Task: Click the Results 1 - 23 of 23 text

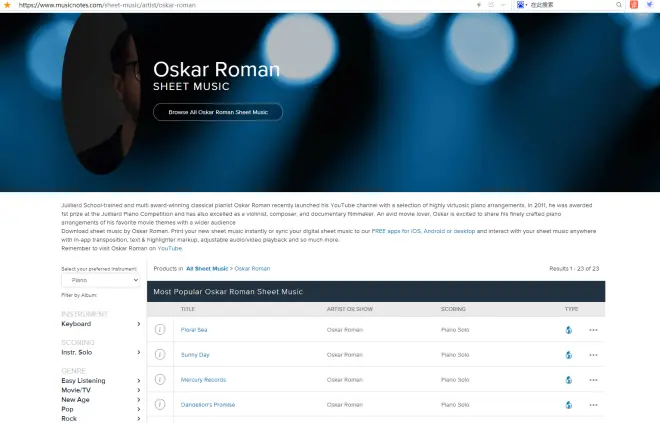Action: click(x=574, y=269)
